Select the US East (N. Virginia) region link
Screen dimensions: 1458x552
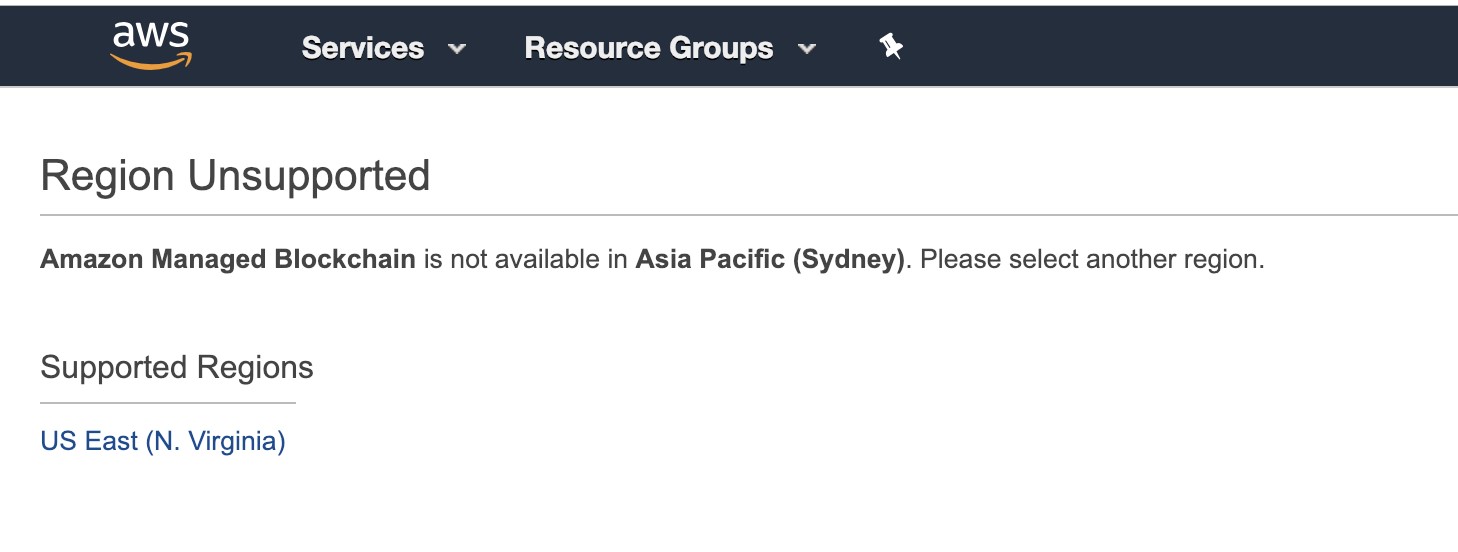(163, 441)
